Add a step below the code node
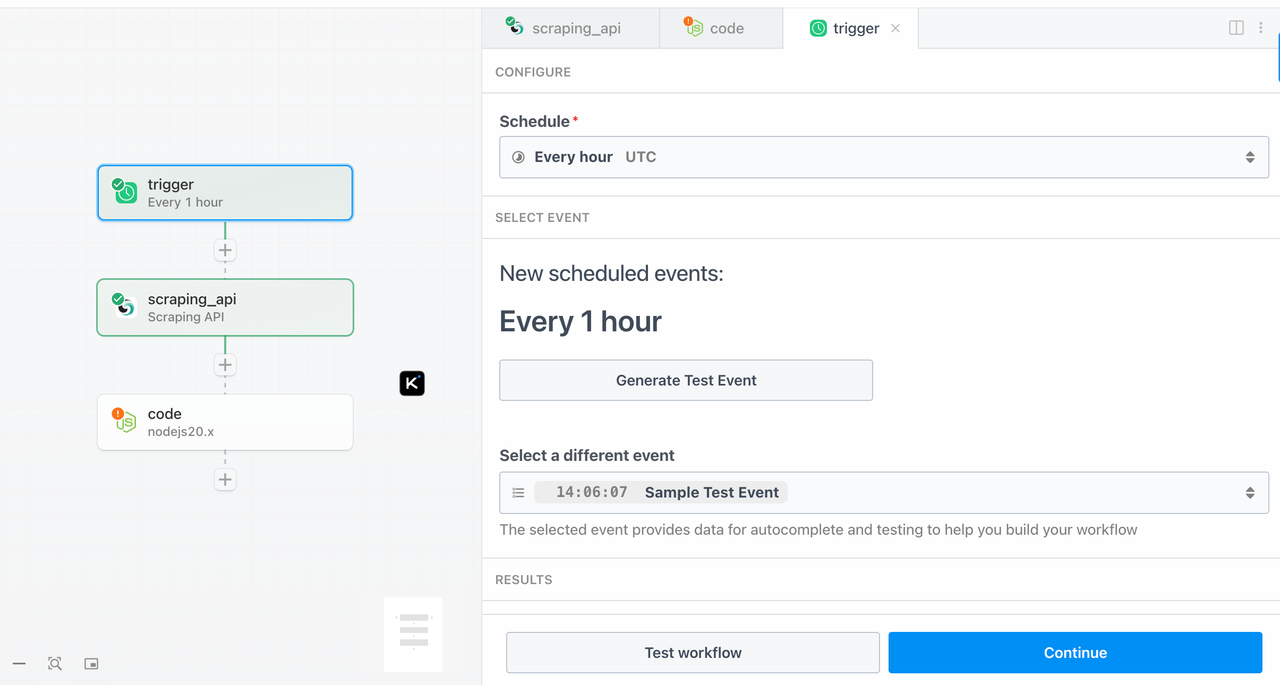Viewport: 1280px width, 685px height. point(225,480)
